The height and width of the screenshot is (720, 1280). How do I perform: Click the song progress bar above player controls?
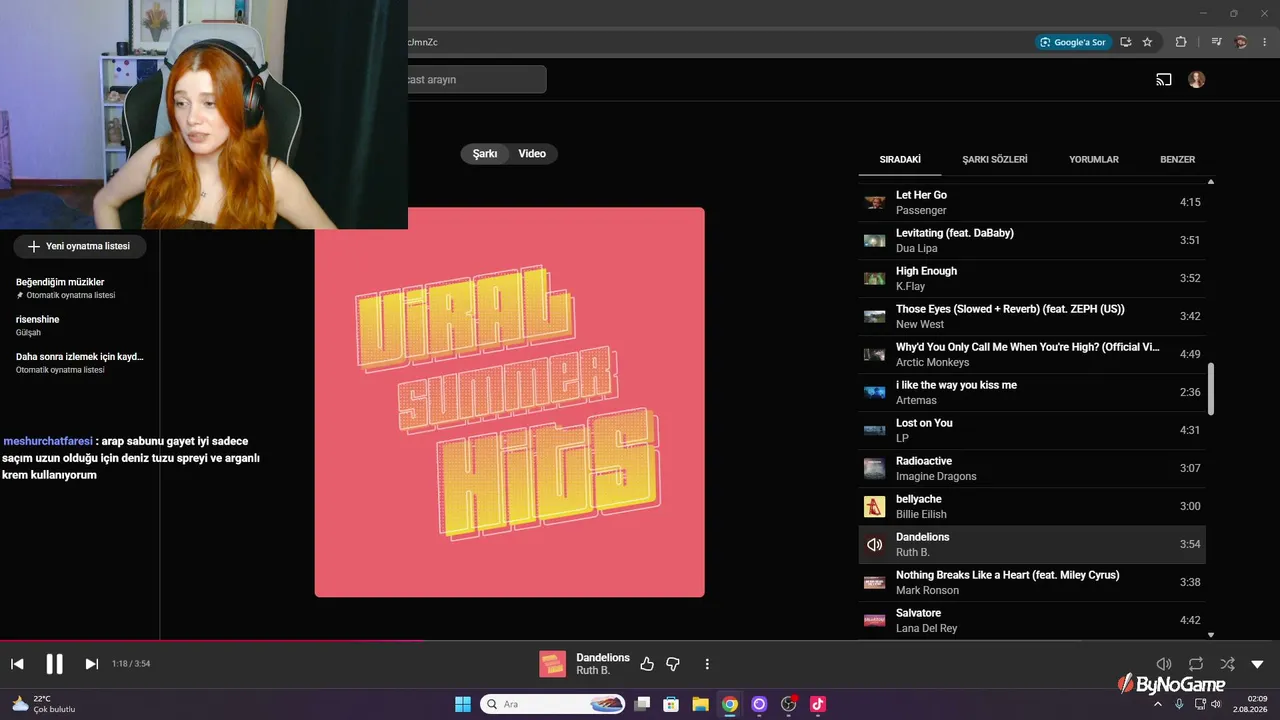point(640,641)
